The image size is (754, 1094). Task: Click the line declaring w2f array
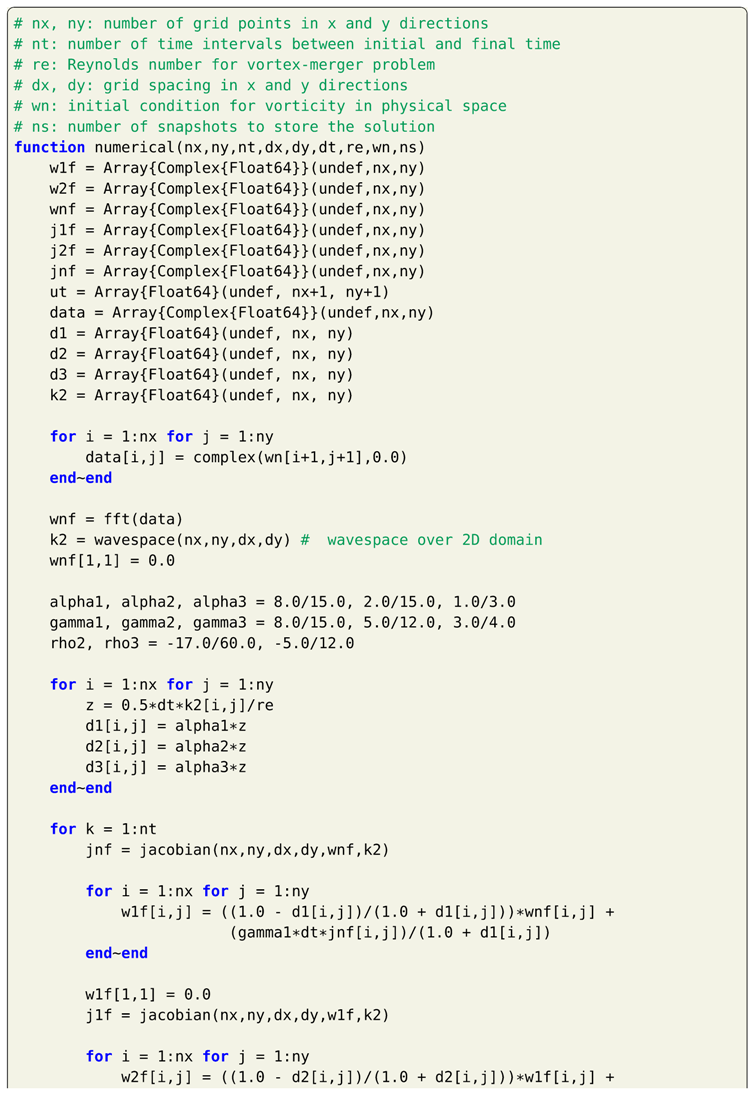coord(237,189)
